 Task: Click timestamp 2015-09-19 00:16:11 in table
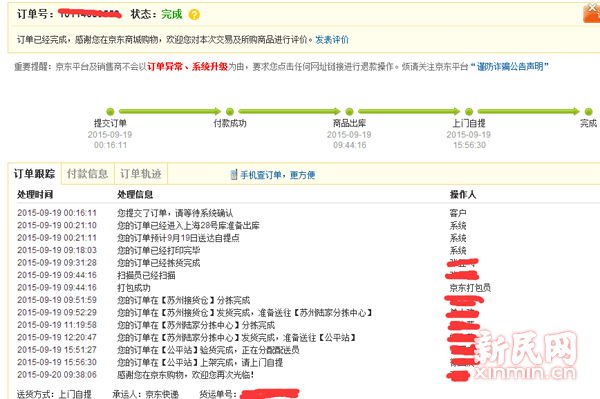pos(57,213)
